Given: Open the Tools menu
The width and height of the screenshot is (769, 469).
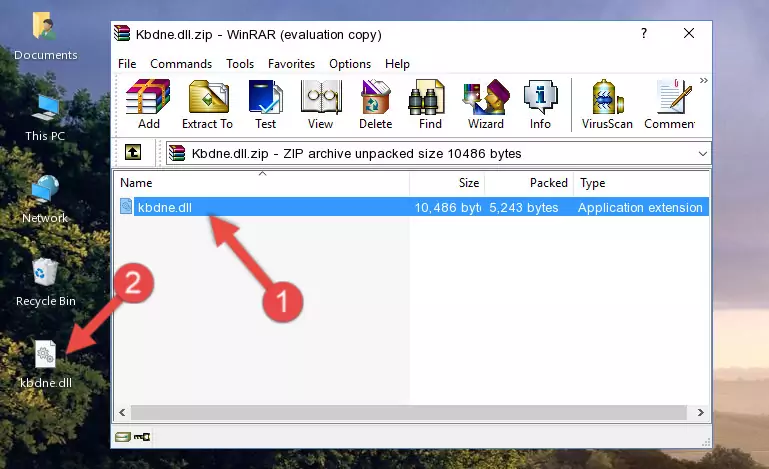Looking at the screenshot, I should pyautogui.click(x=240, y=64).
